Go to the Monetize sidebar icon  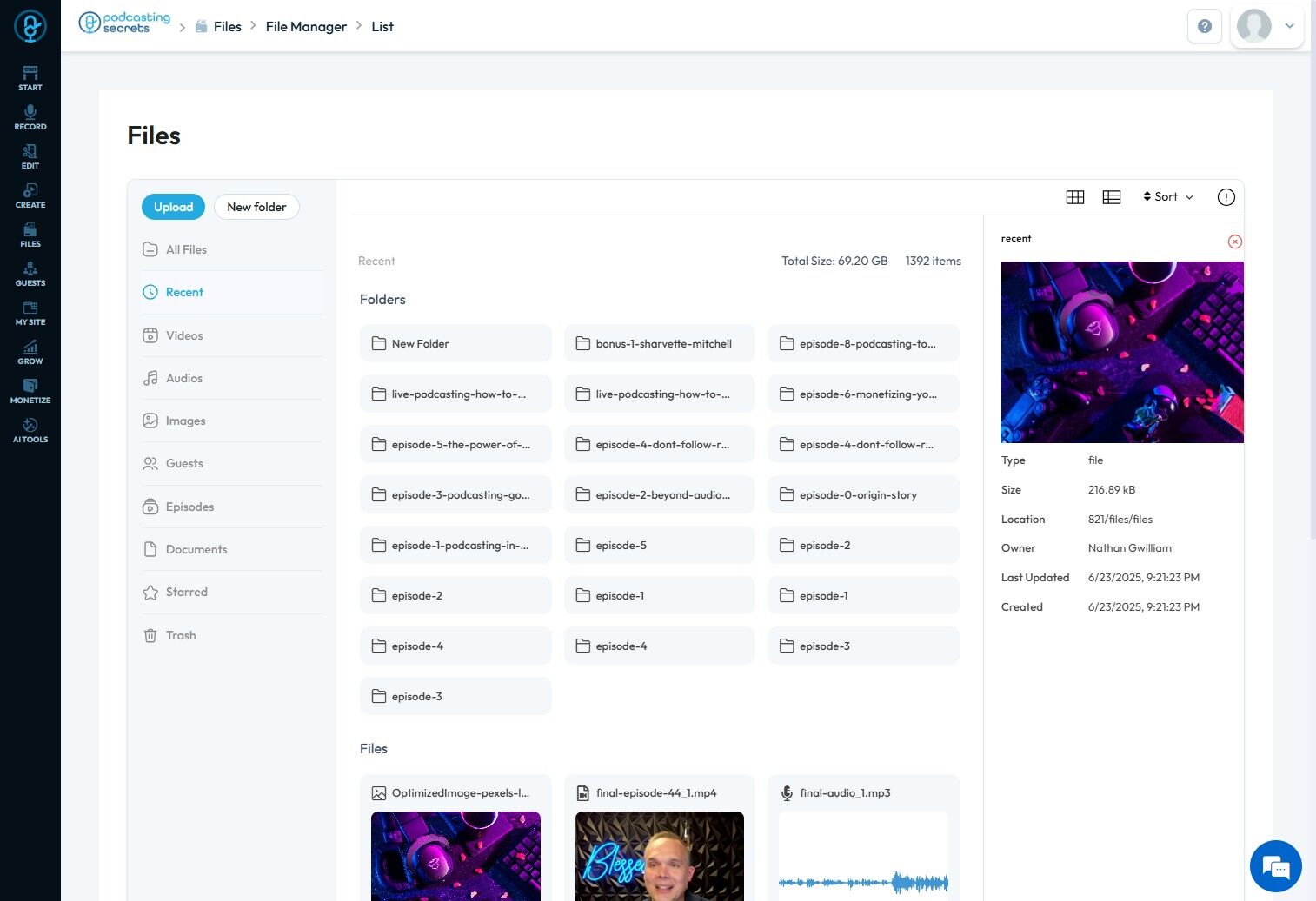30,391
